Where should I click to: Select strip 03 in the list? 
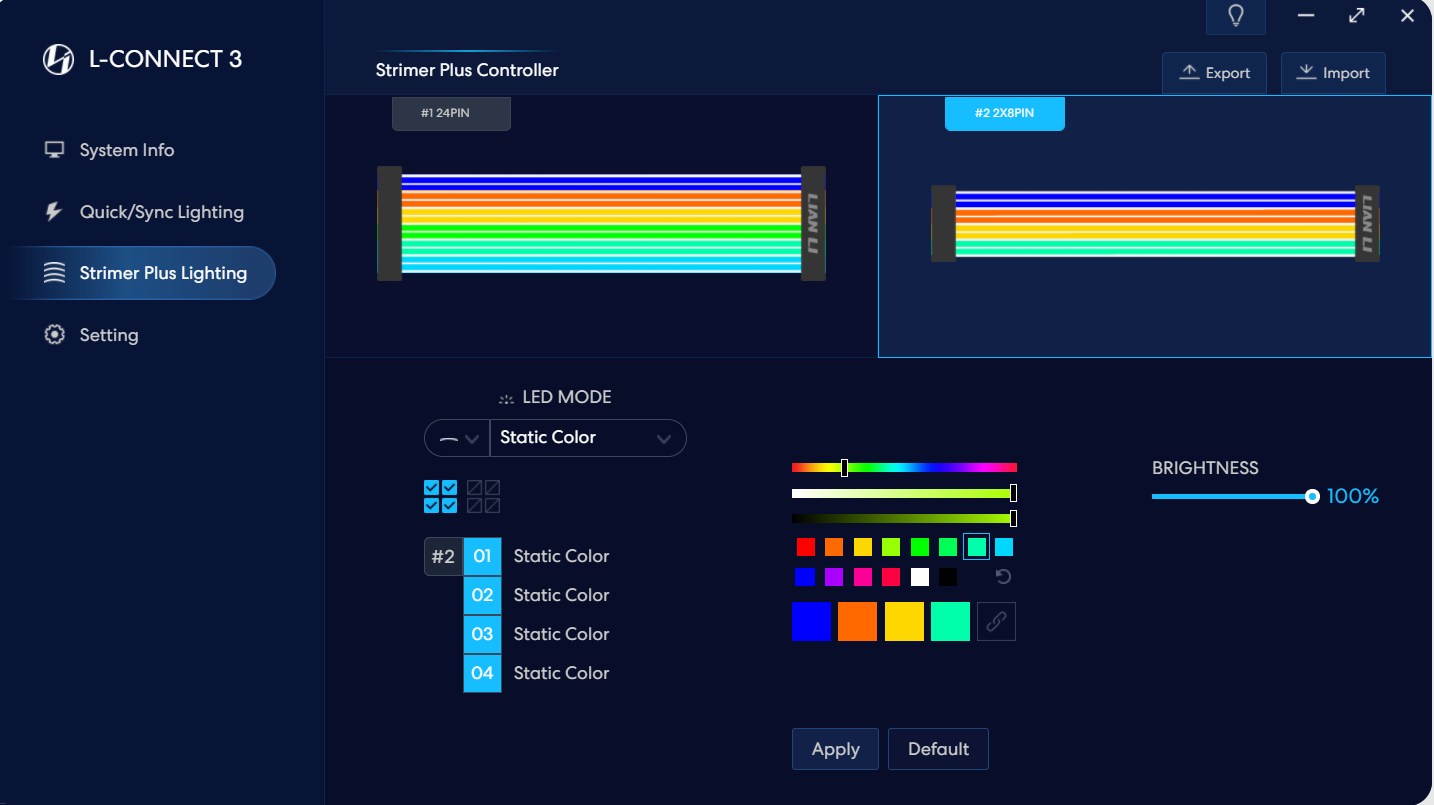point(482,634)
